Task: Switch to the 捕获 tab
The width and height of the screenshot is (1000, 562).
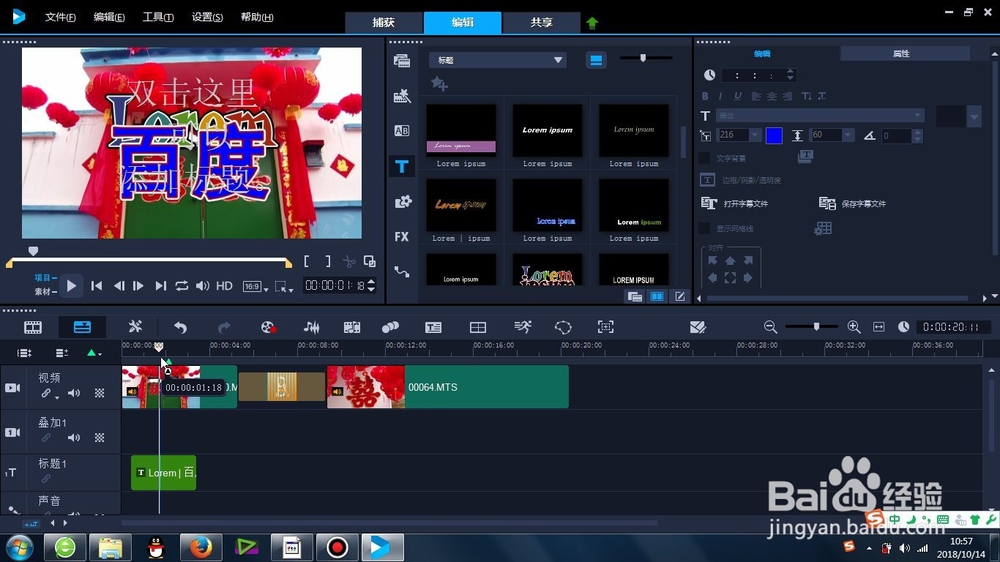Action: (x=384, y=22)
